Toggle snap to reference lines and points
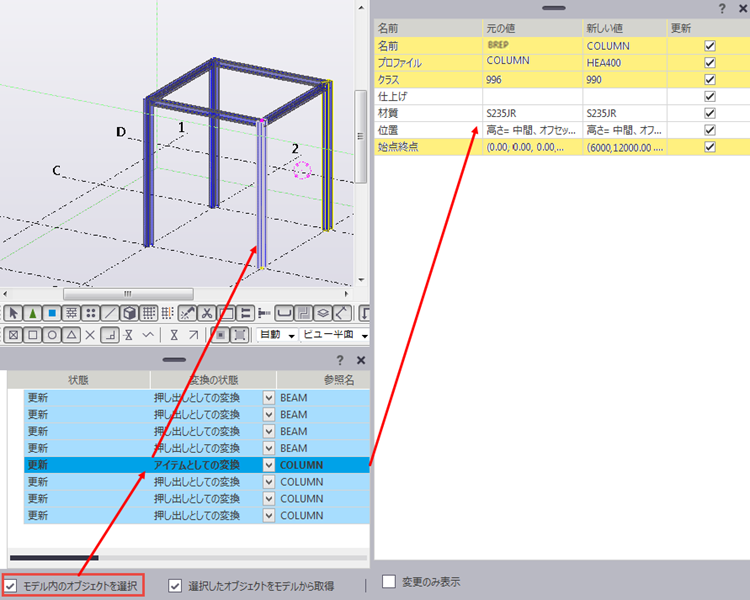Viewport: 750px width, 600px height. [221, 335]
